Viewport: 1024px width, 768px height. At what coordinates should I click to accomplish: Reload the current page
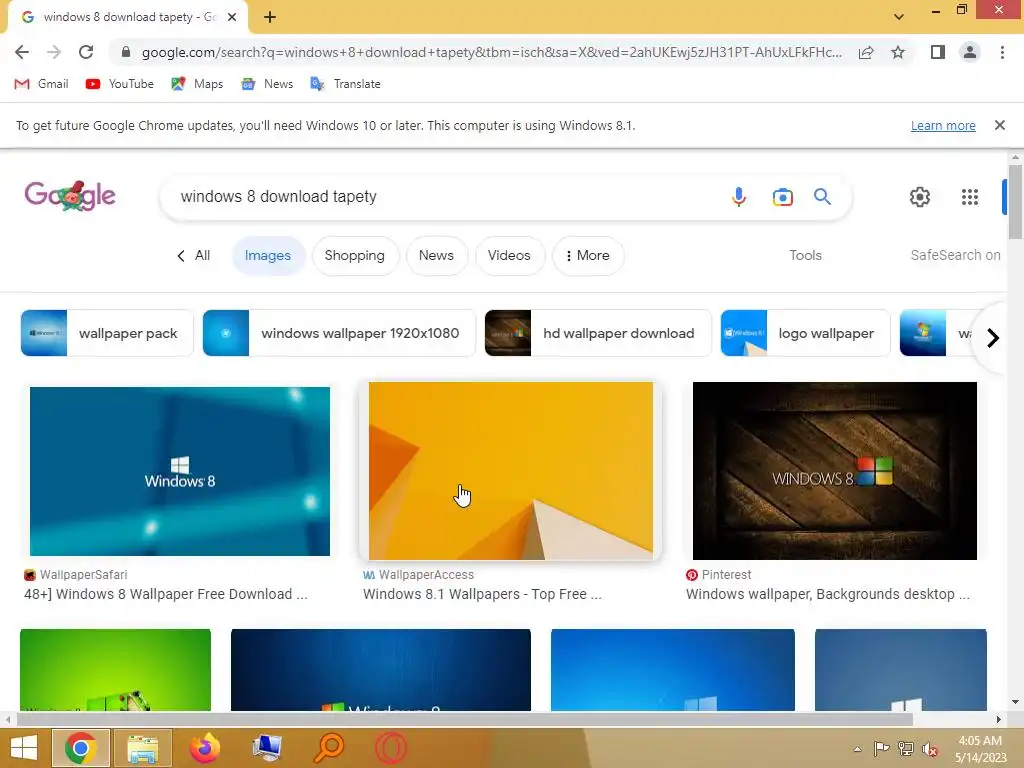pyautogui.click(x=86, y=52)
